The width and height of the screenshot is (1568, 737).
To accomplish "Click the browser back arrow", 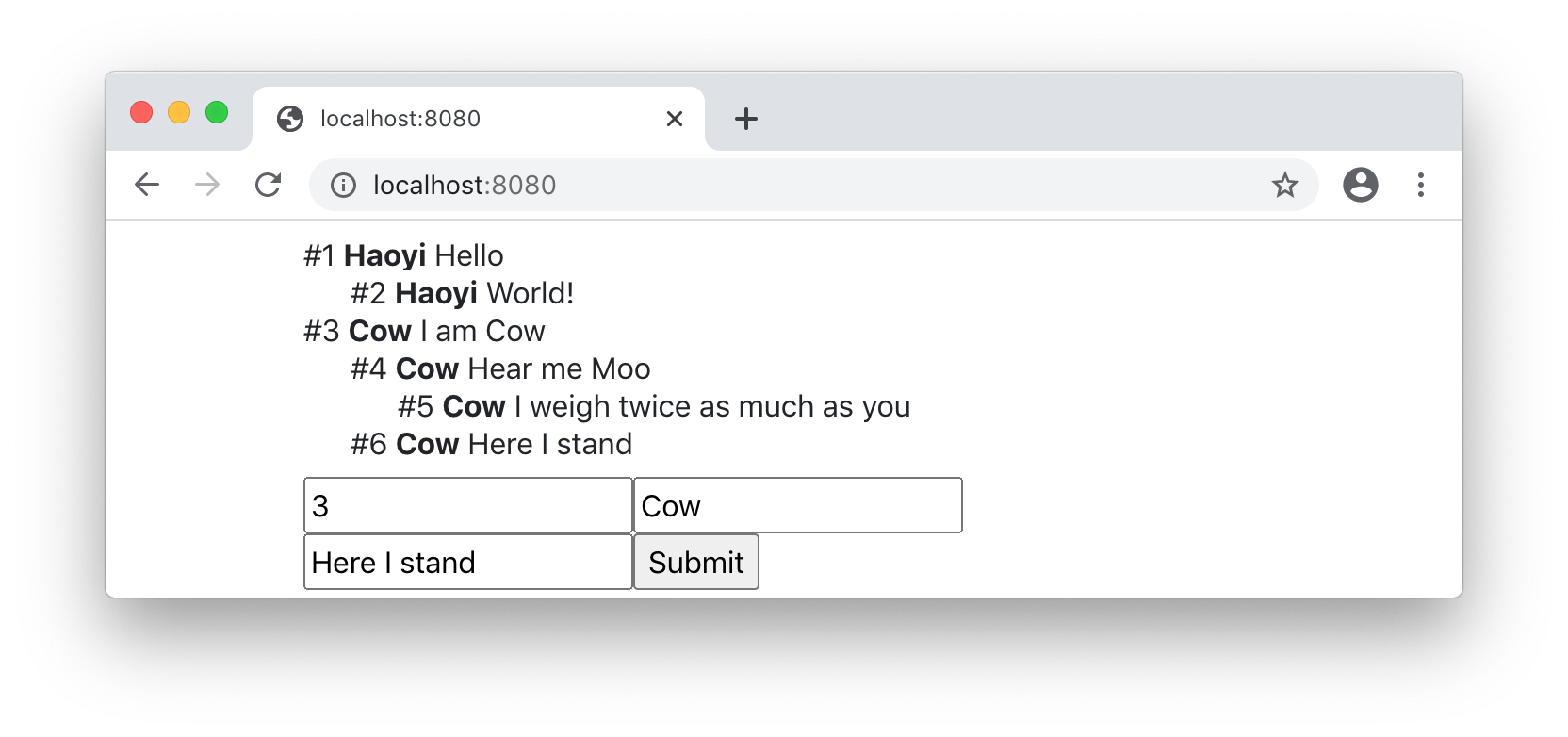I will (x=147, y=185).
